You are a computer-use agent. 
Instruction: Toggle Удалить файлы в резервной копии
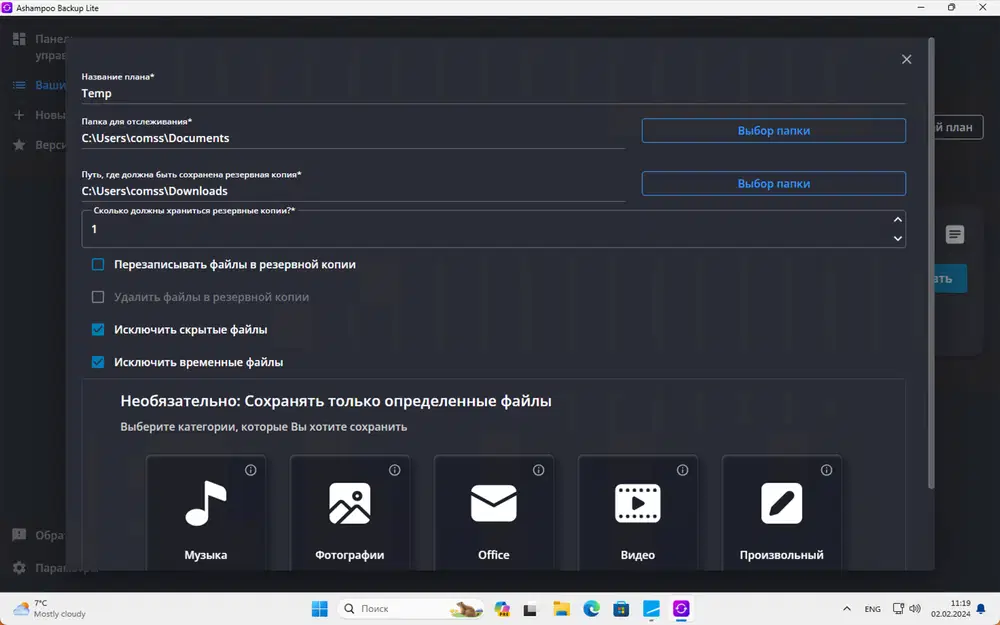click(98, 297)
